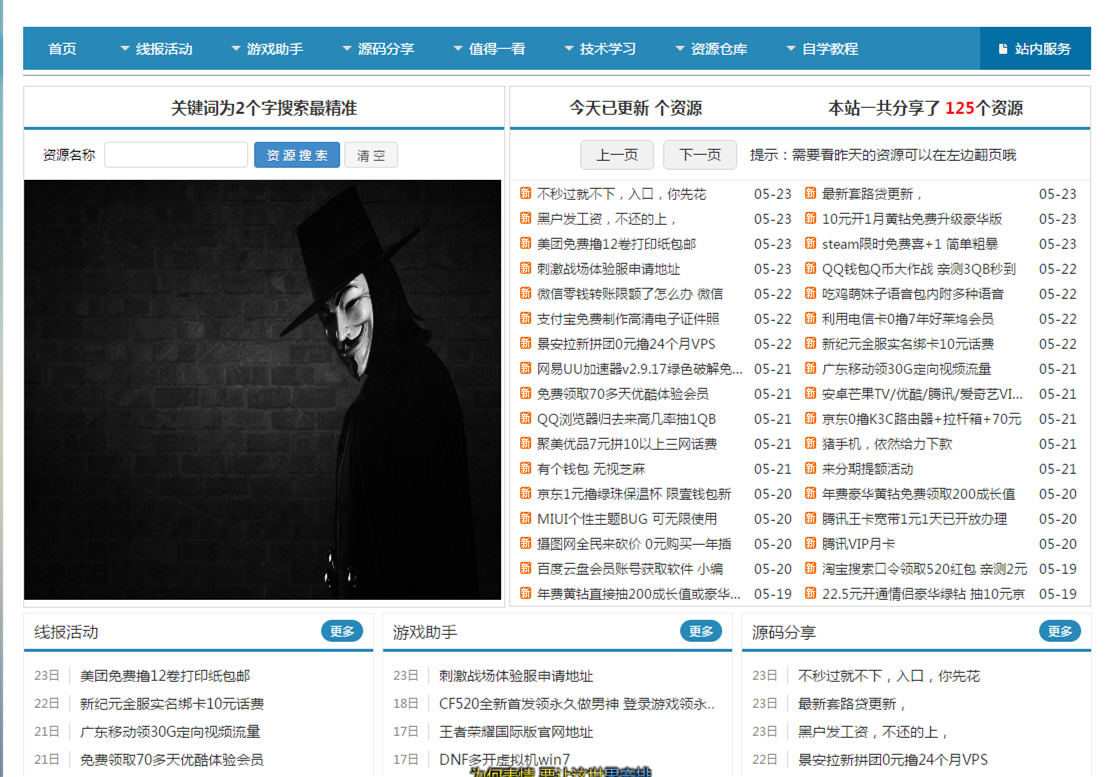
Task: Select 首页 in the navigation bar
Action: [62, 48]
